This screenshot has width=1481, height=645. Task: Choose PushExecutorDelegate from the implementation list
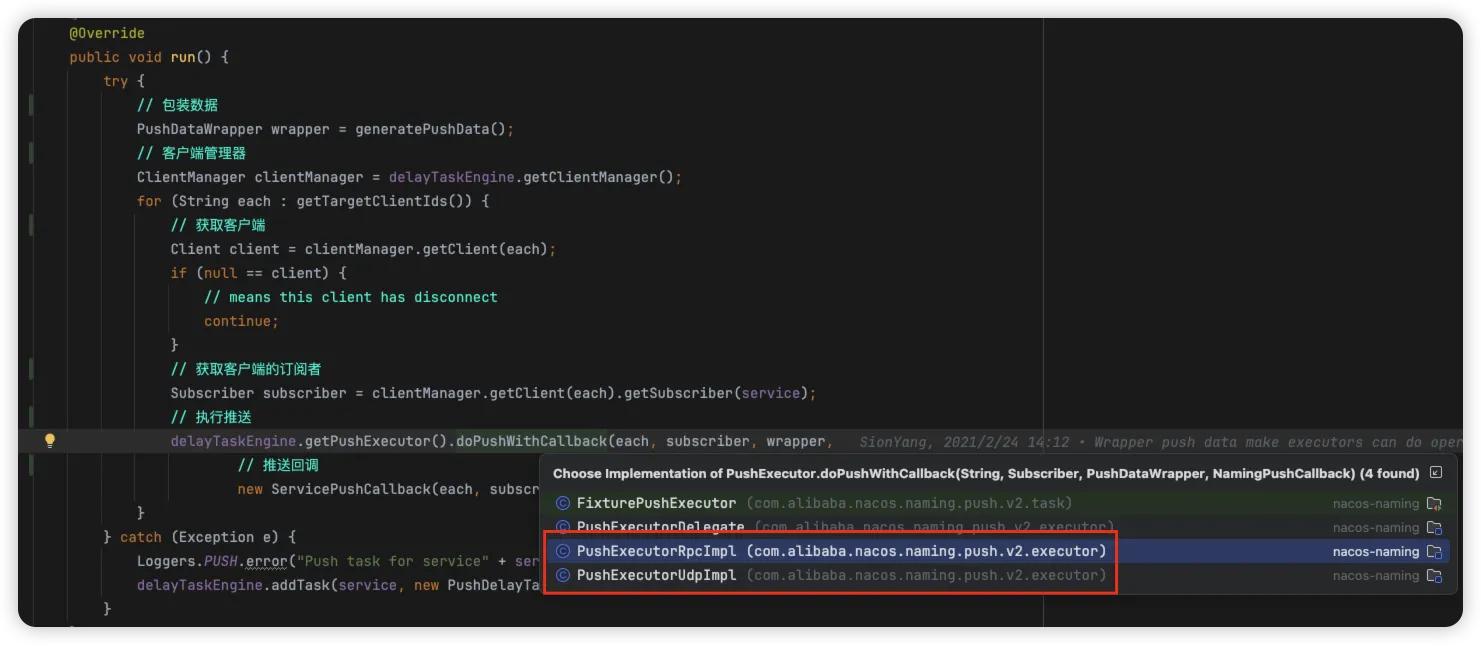pyautogui.click(x=660, y=527)
